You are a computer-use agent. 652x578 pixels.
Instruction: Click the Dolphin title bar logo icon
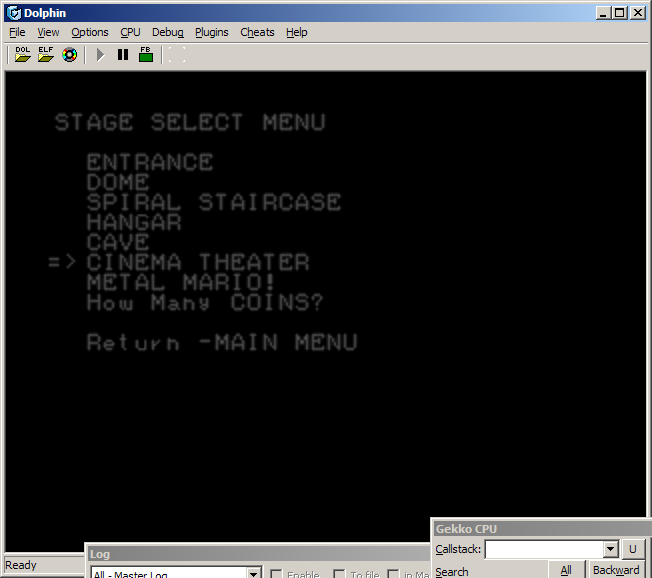[14, 13]
